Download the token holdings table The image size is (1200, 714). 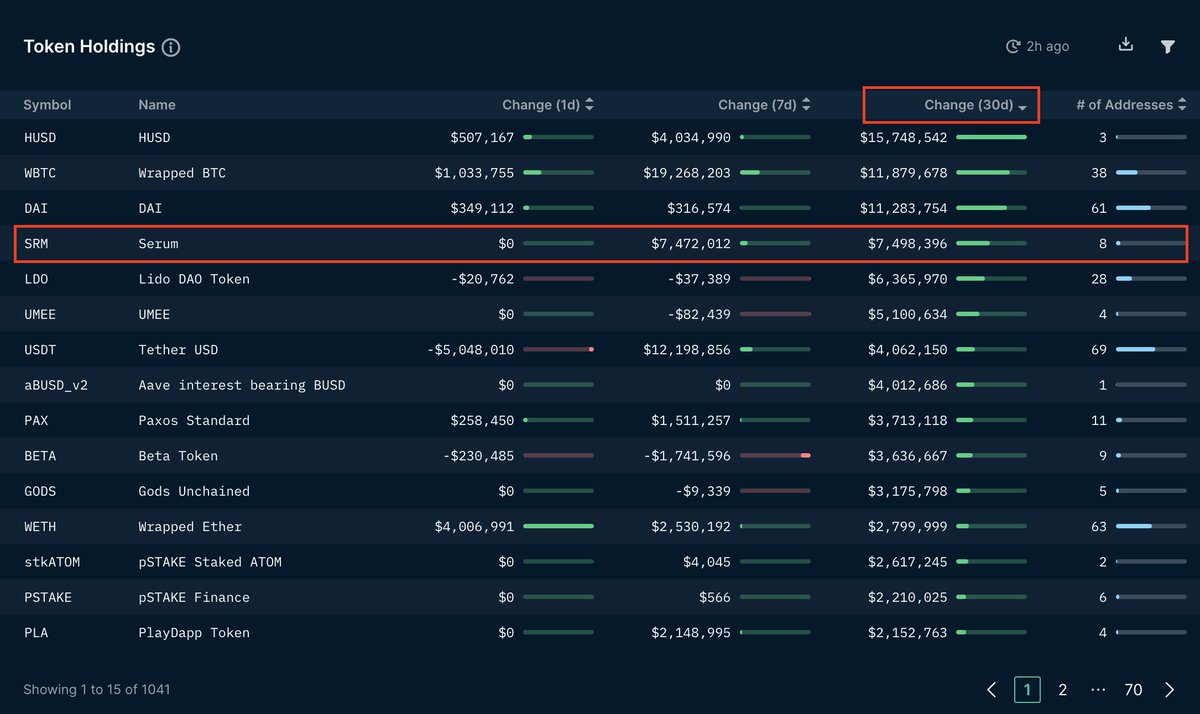[x=1126, y=45]
